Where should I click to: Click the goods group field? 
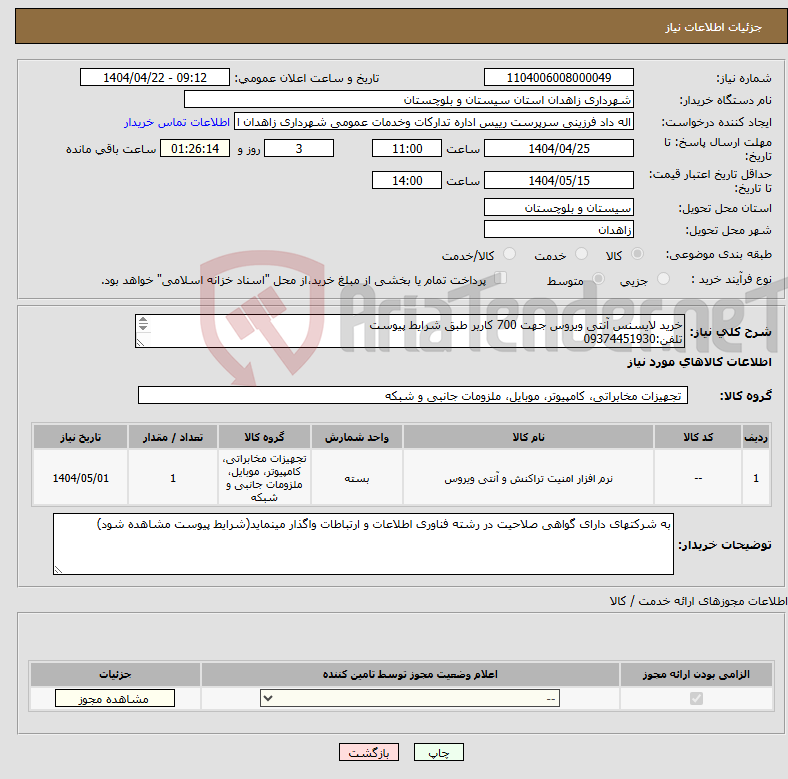tap(413, 396)
